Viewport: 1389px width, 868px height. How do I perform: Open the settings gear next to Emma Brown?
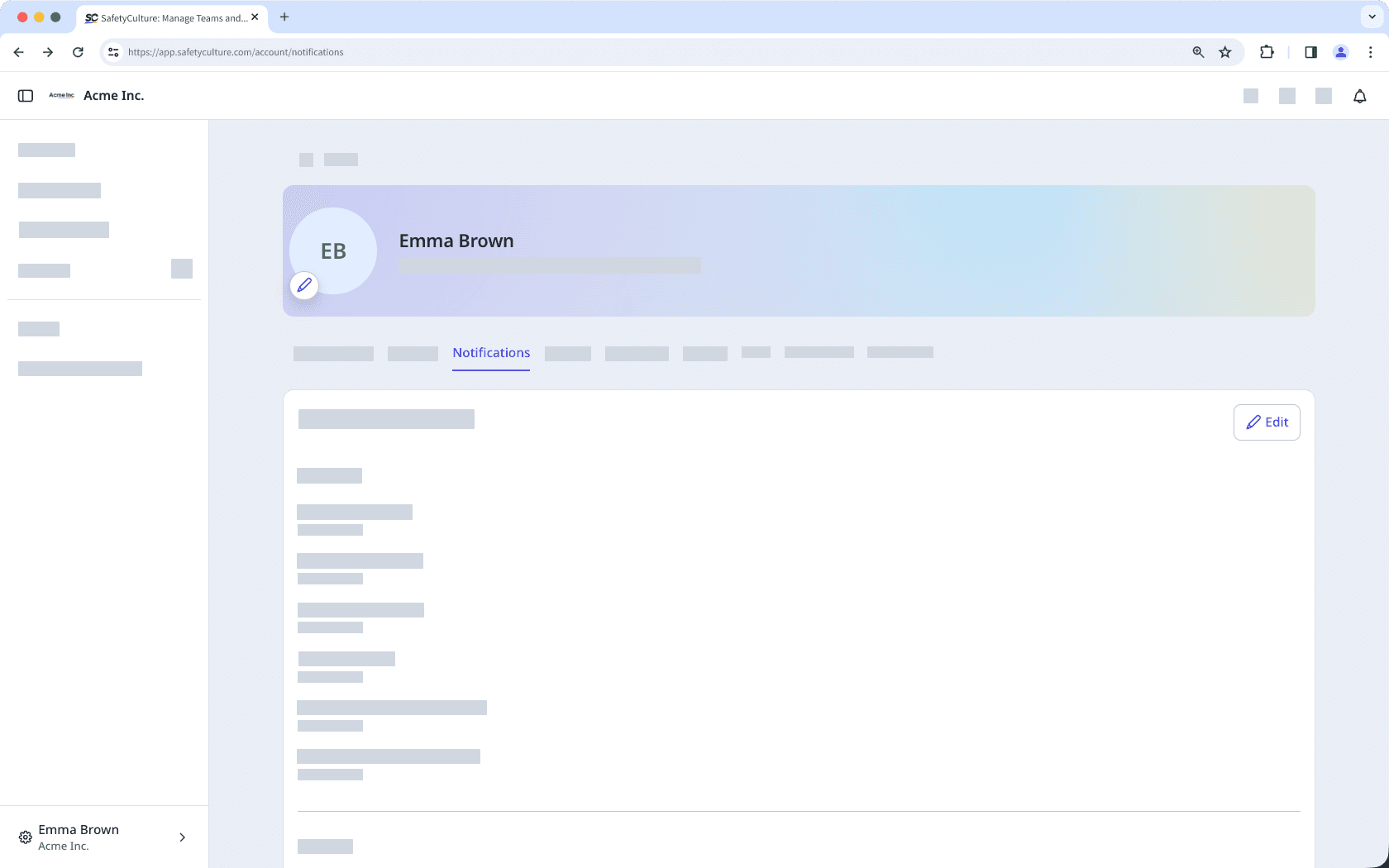tap(25, 837)
